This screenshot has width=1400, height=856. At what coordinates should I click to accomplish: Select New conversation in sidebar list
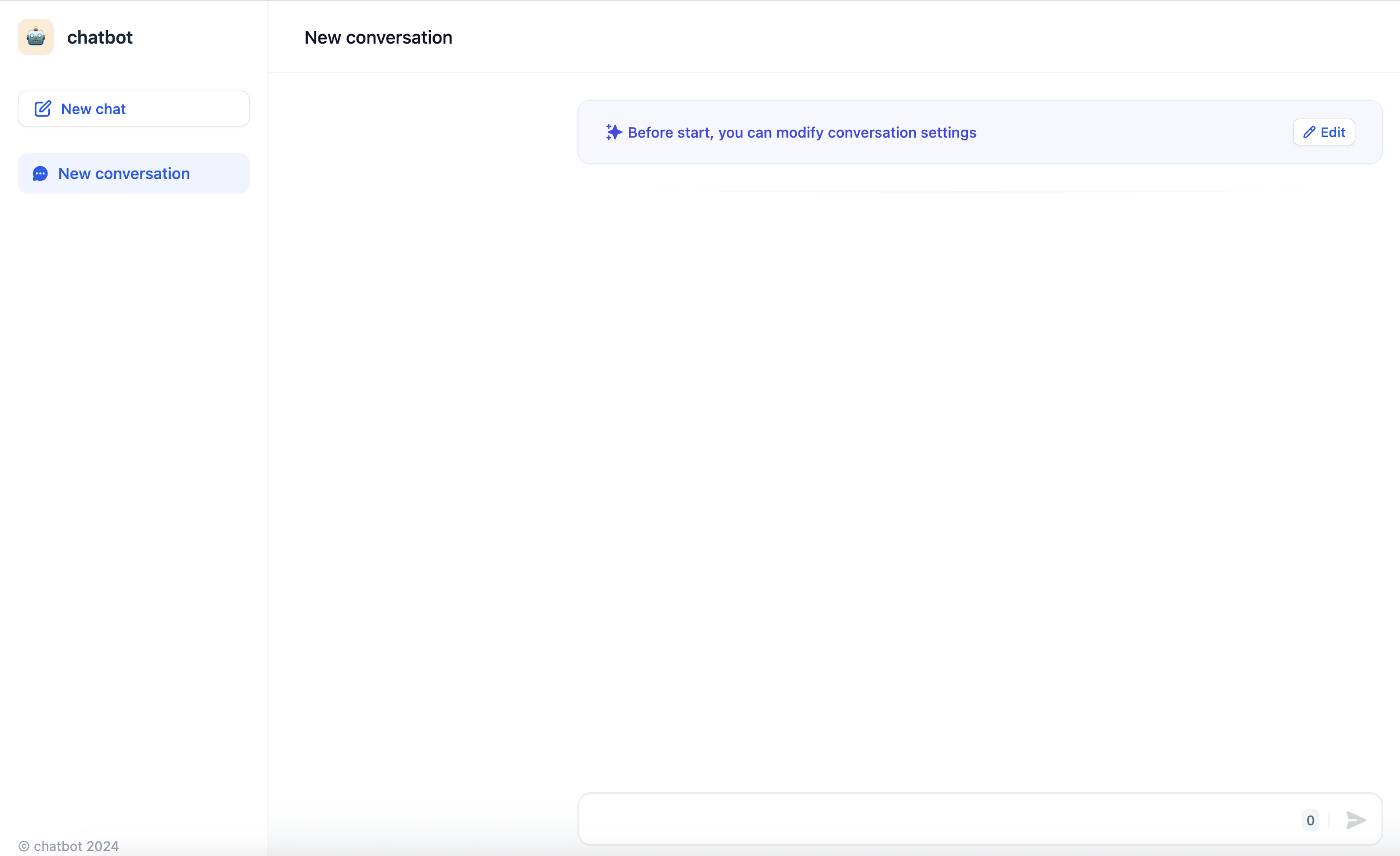pos(134,173)
